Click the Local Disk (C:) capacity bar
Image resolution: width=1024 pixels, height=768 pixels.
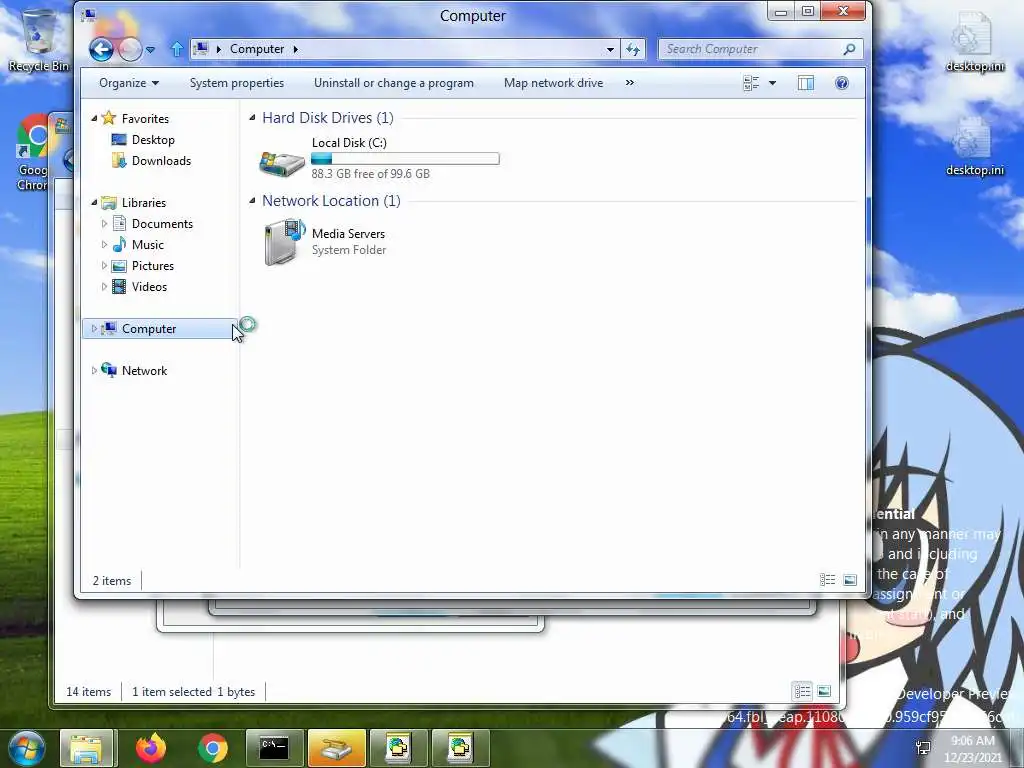click(x=405, y=158)
